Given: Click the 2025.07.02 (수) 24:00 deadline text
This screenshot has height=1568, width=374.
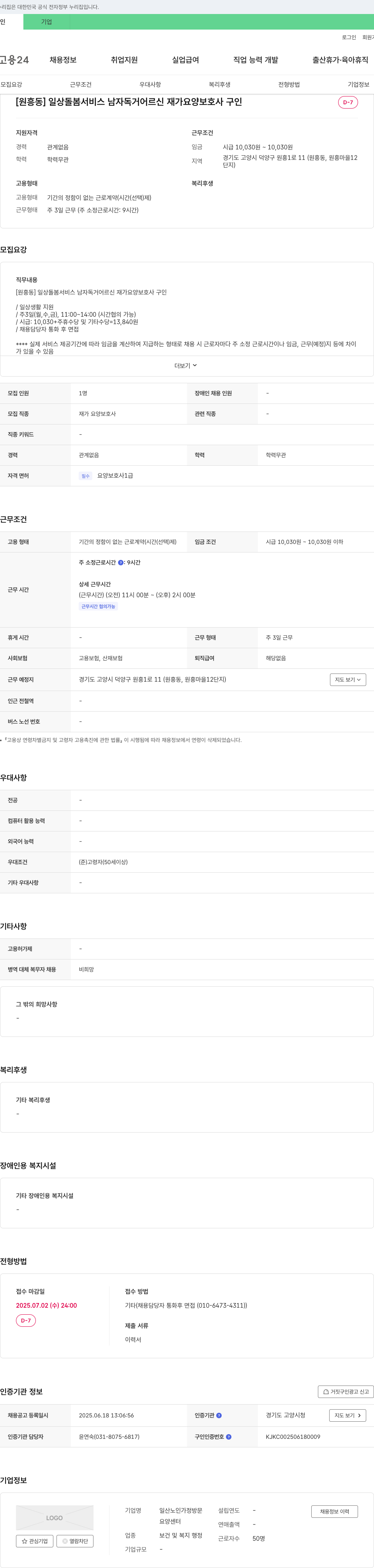Looking at the screenshot, I should [46, 1305].
